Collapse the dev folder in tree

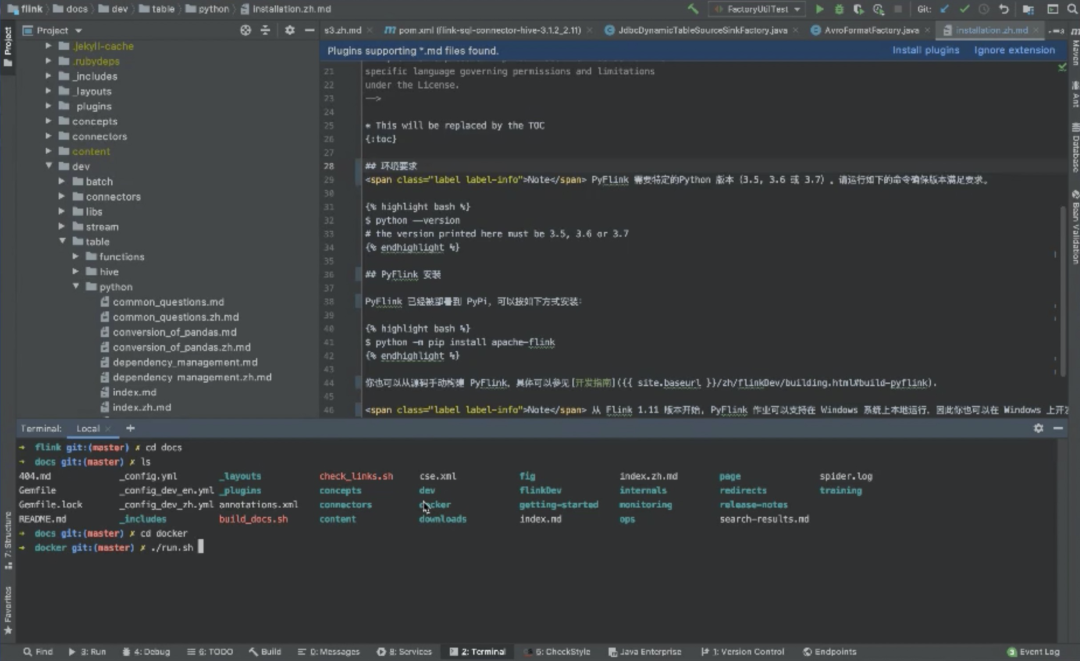[49, 166]
